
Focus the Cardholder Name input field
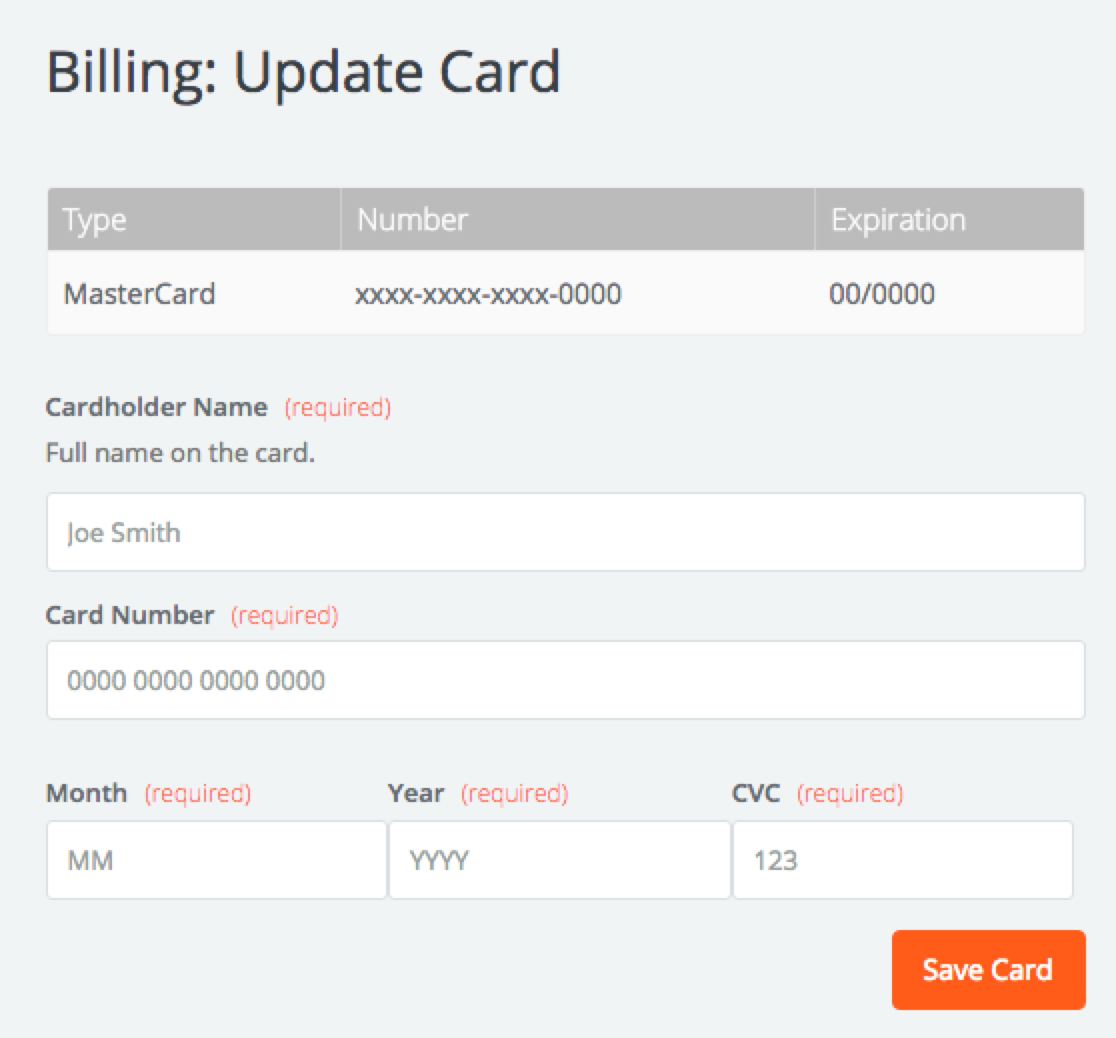pos(566,532)
